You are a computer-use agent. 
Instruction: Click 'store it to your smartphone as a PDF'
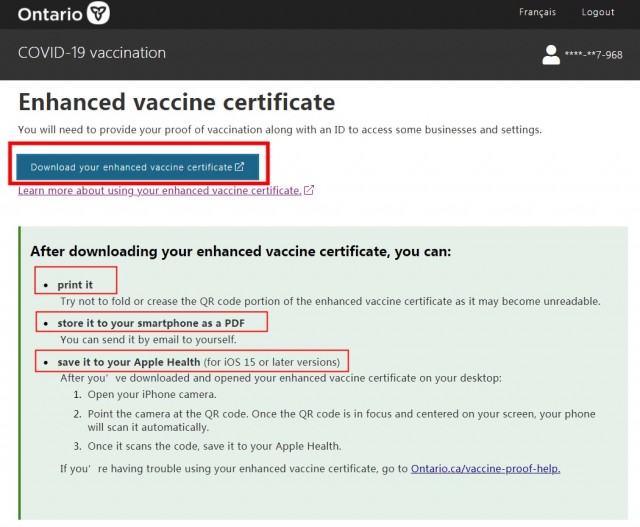(x=151, y=323)
